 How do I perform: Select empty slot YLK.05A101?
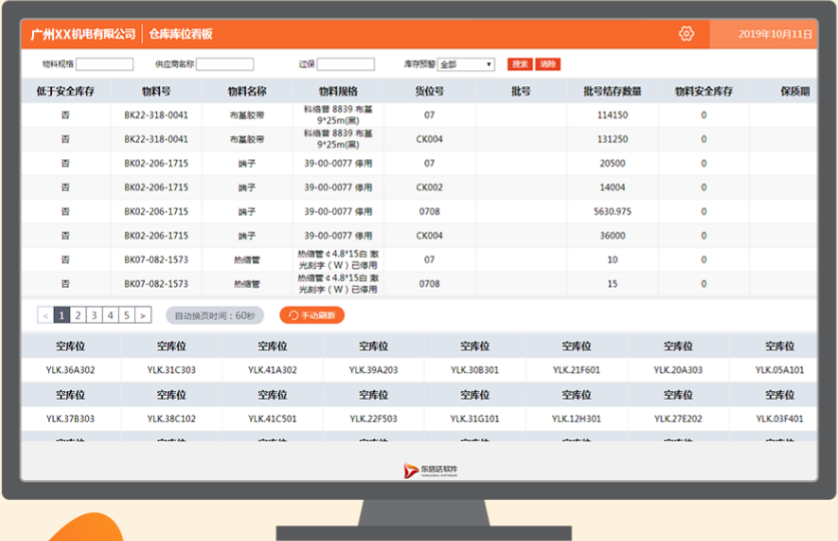pos(779,370)
